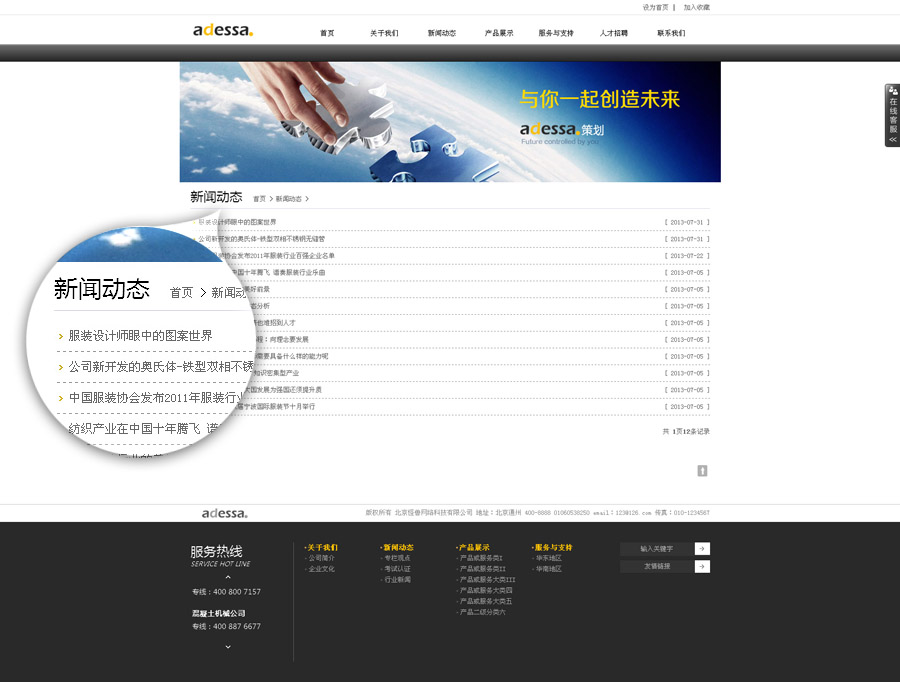Click the 产品或服务大类四 footer link
The image size is (900, 682).
486,590
